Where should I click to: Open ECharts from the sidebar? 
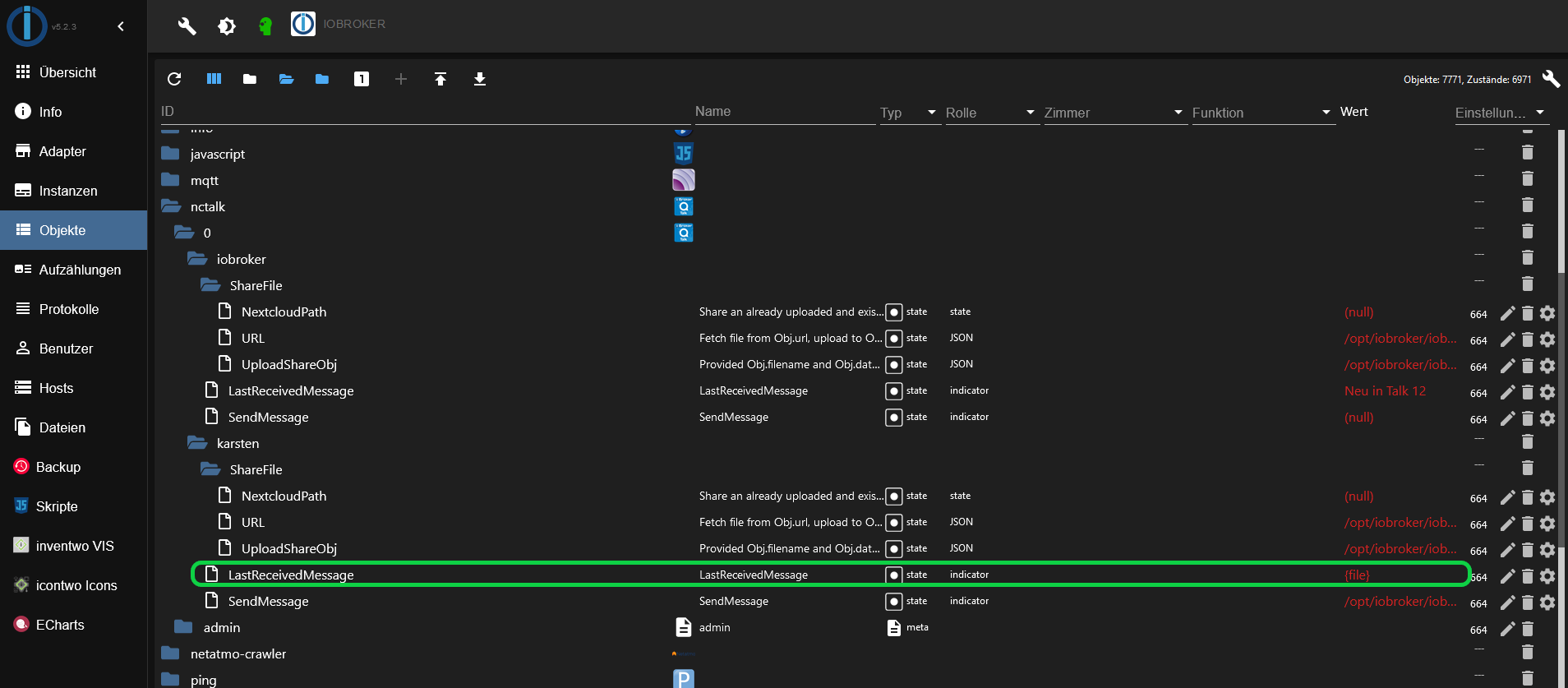coord(73,625)
